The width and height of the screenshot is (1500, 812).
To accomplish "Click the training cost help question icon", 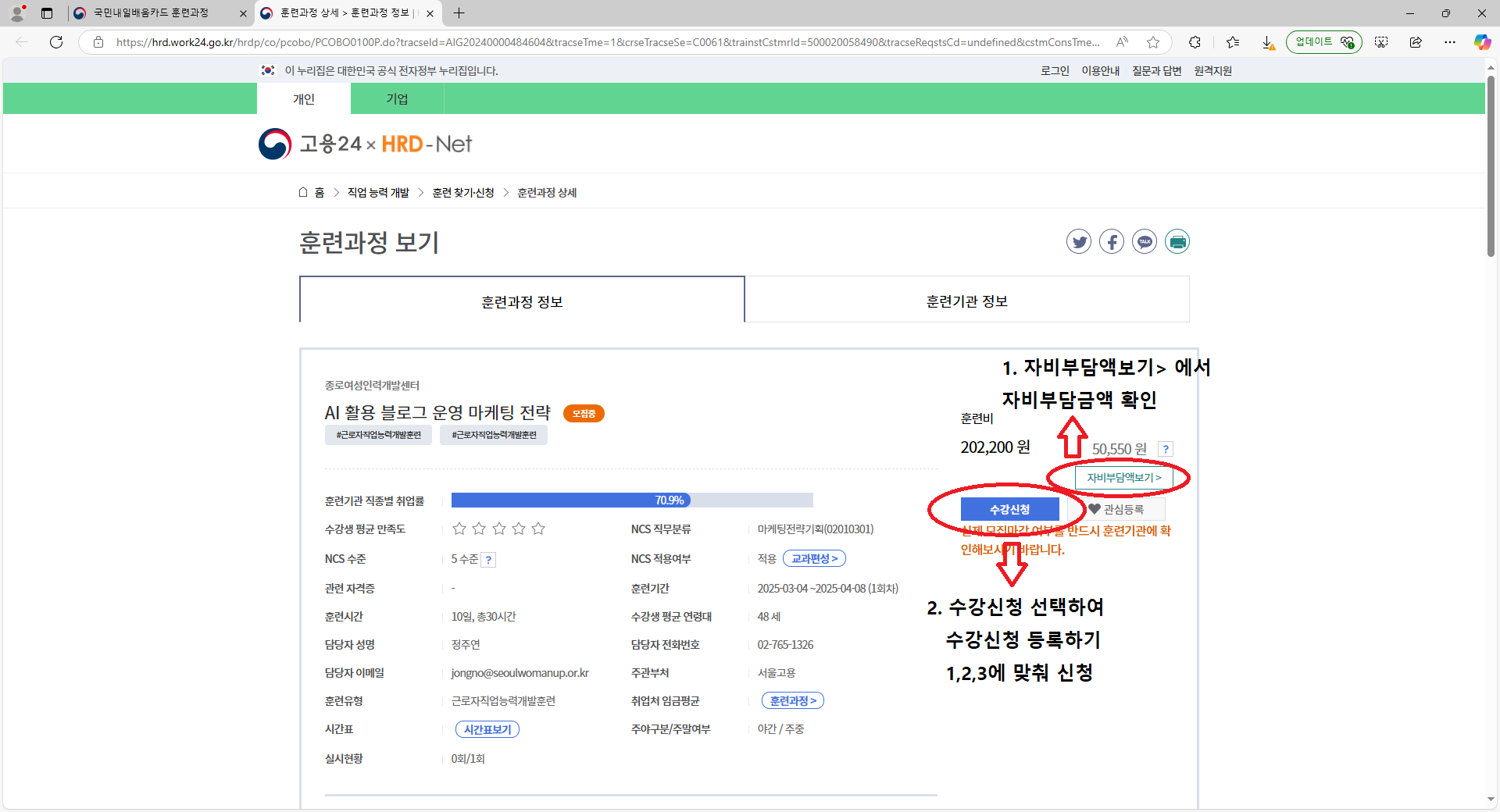I will [x=1166, y=449].
